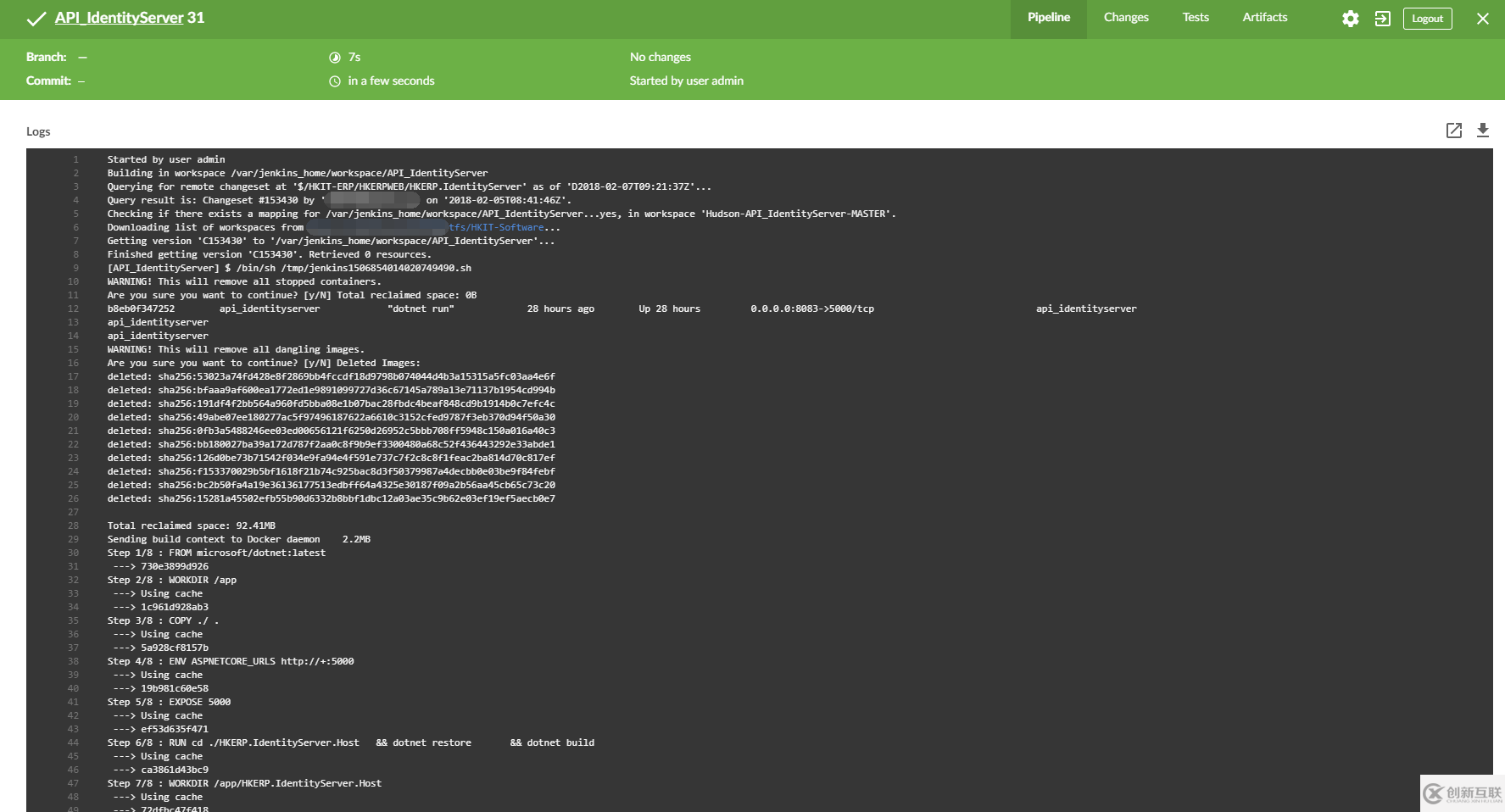
Task: Click line number 44 in the gutter
Action: tap(73, 742)
